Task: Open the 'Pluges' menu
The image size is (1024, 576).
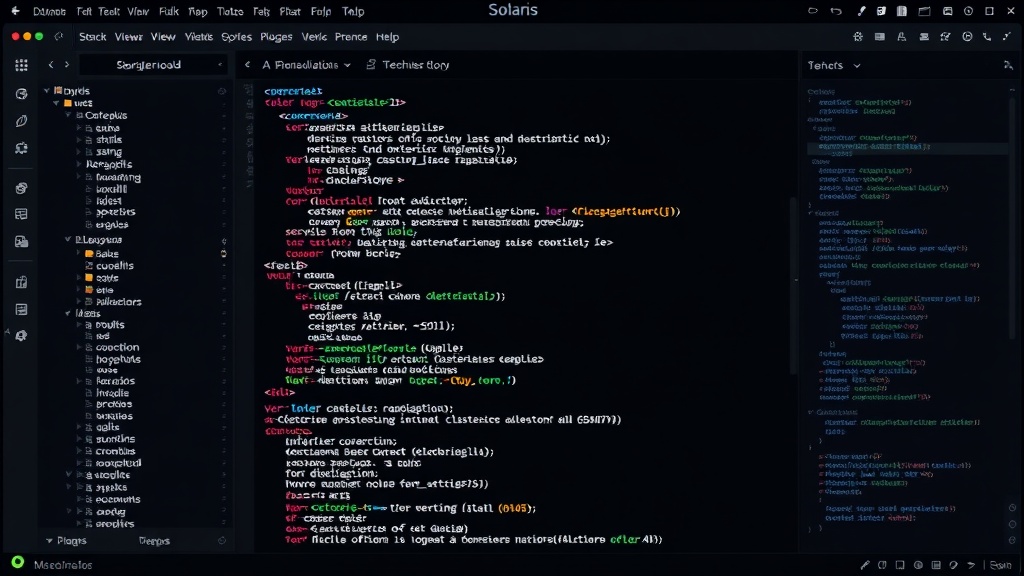Action: pyautogui.click(x=276, y=37)
